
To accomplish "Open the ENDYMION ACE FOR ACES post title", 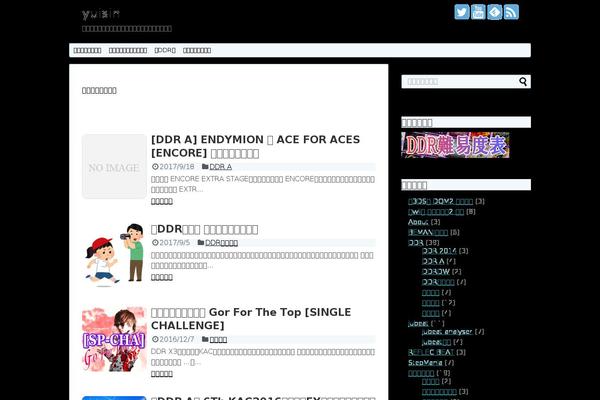I will click(255, 146).
